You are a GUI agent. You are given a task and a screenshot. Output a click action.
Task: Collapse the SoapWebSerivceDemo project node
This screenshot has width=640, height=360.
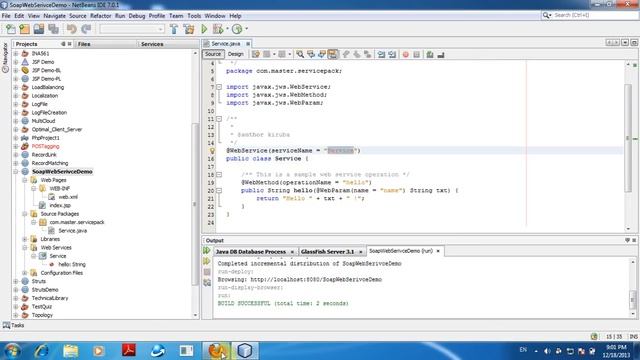16,171
